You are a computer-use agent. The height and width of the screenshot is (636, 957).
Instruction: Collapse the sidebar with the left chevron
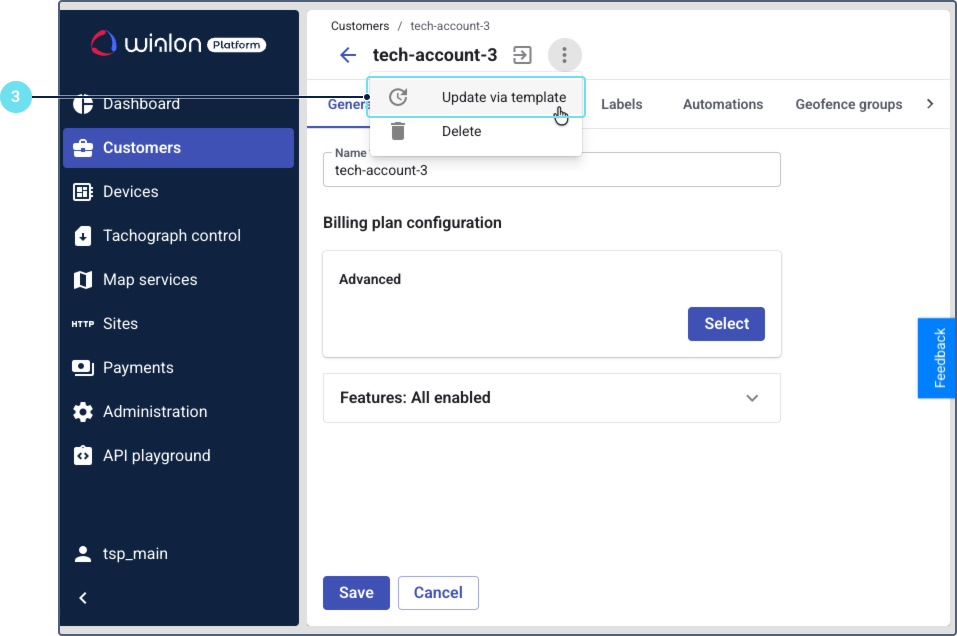83,598
